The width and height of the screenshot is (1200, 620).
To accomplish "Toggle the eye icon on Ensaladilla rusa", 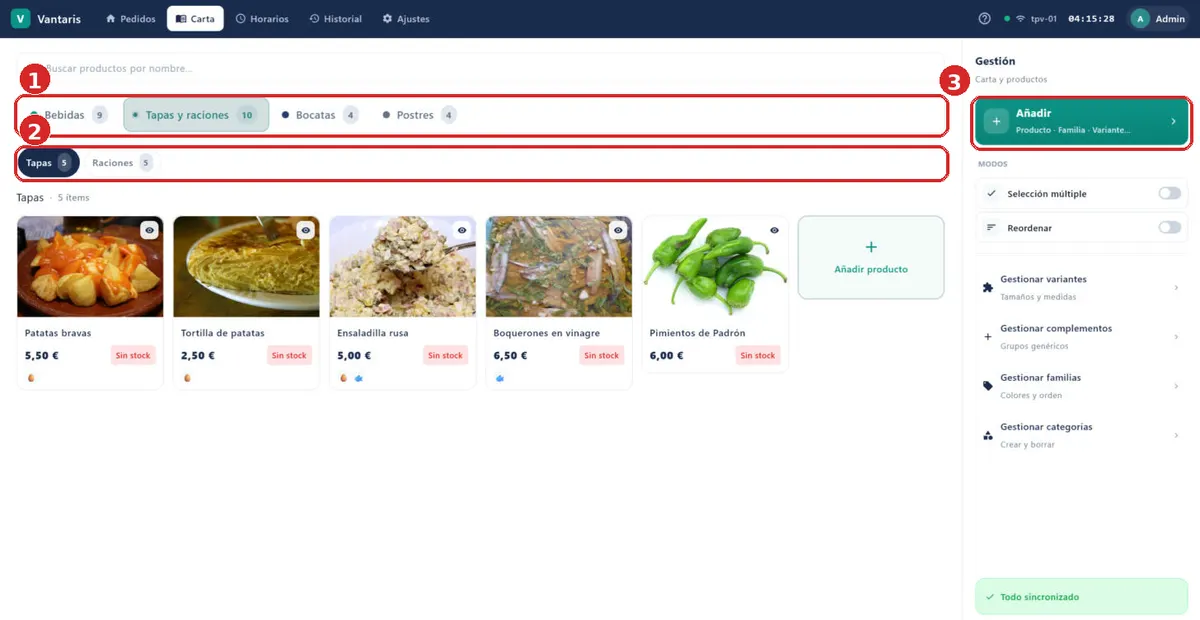I will click(x=462, y=230).
